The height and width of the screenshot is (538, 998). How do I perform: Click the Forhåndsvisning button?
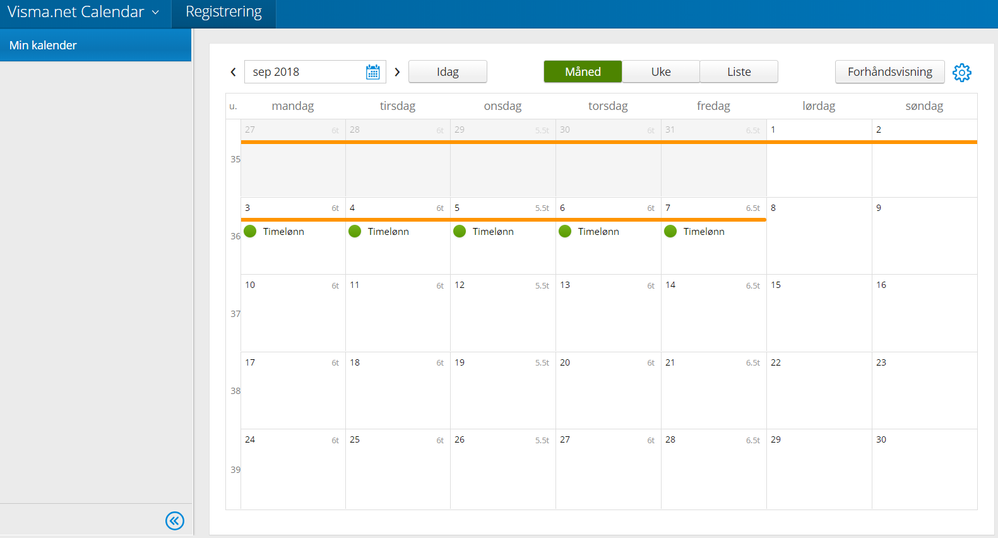coord(890,72)
